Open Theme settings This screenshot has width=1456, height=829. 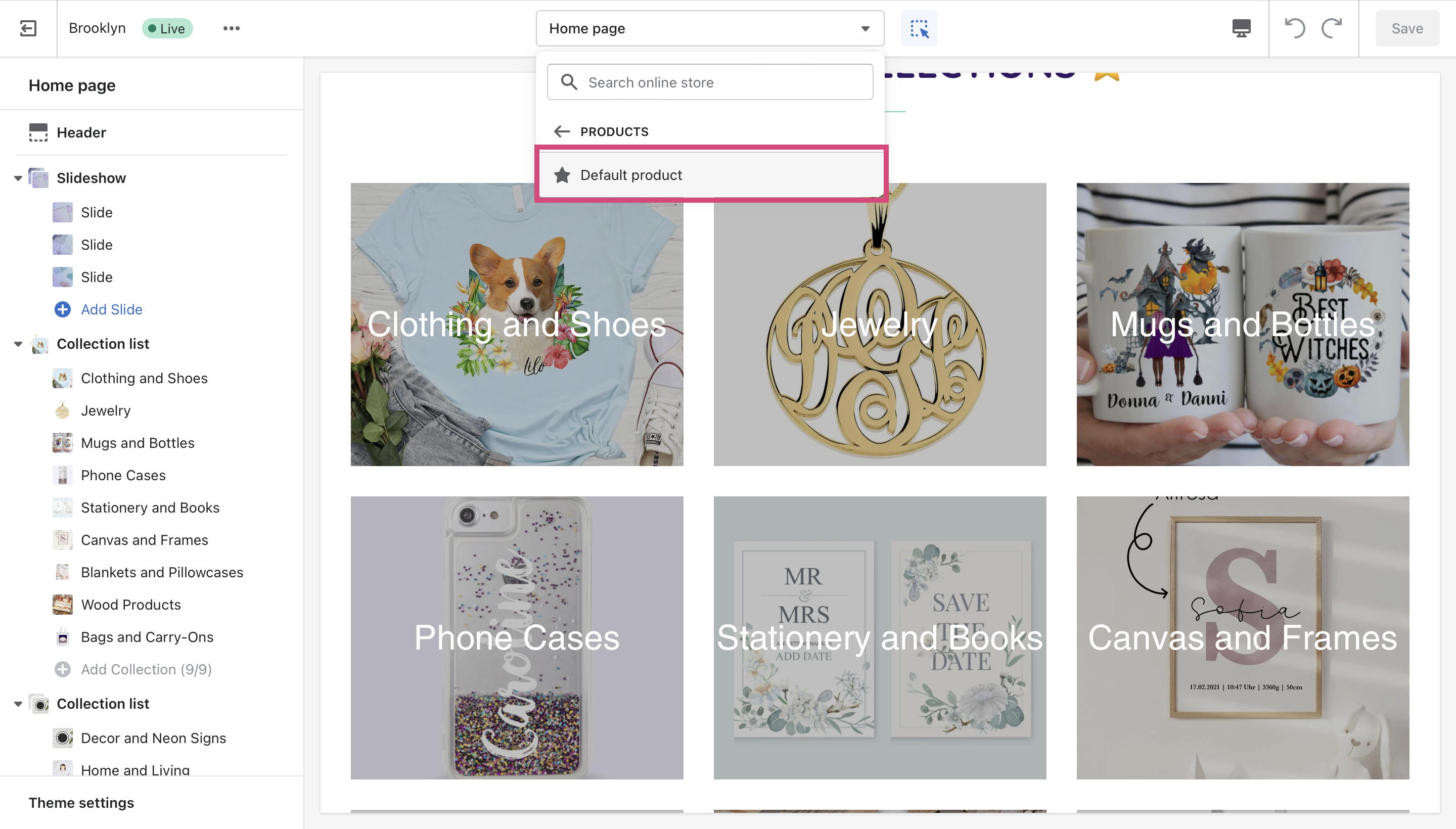pos(81,802)
